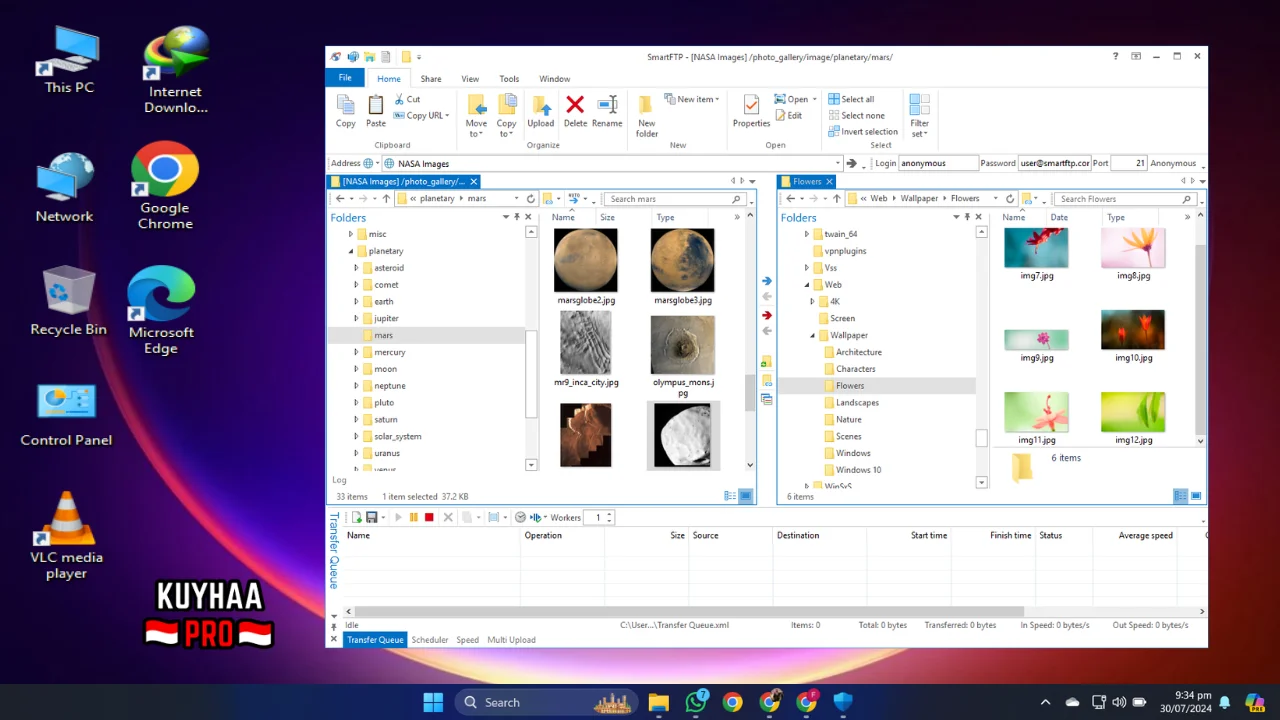Viewport: 1280px width, 720px height.
Task: Click the Login field showing anonymous
Action: click(938, 163)
